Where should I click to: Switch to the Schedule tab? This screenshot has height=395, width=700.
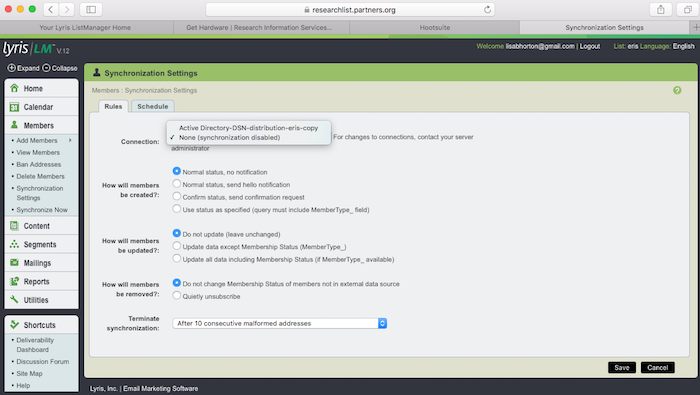point(153,106)
